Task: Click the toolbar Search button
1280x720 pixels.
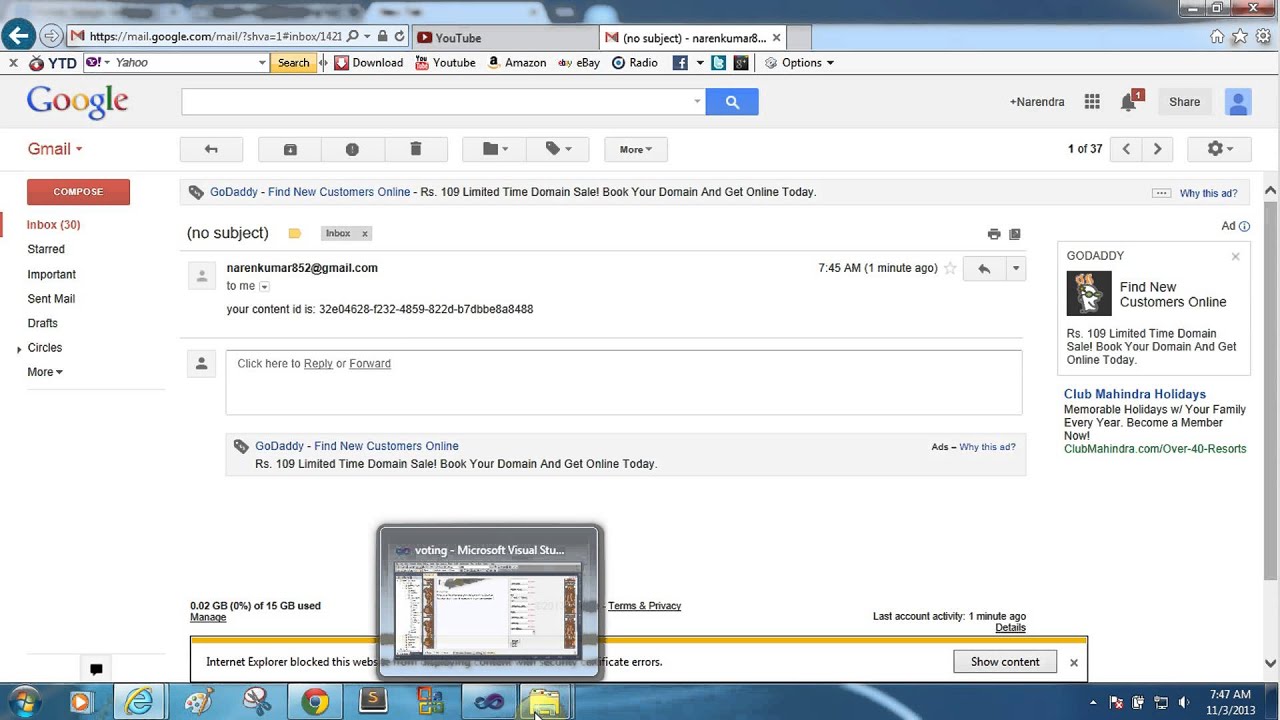Action: [x=293, y=62]
